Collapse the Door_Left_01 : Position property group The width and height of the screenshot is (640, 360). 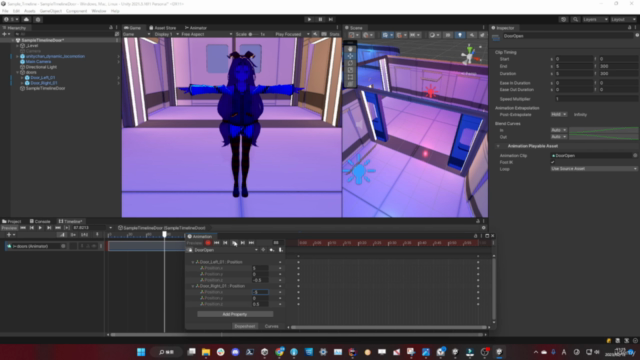pyautogui.click(x=193, y=262)
